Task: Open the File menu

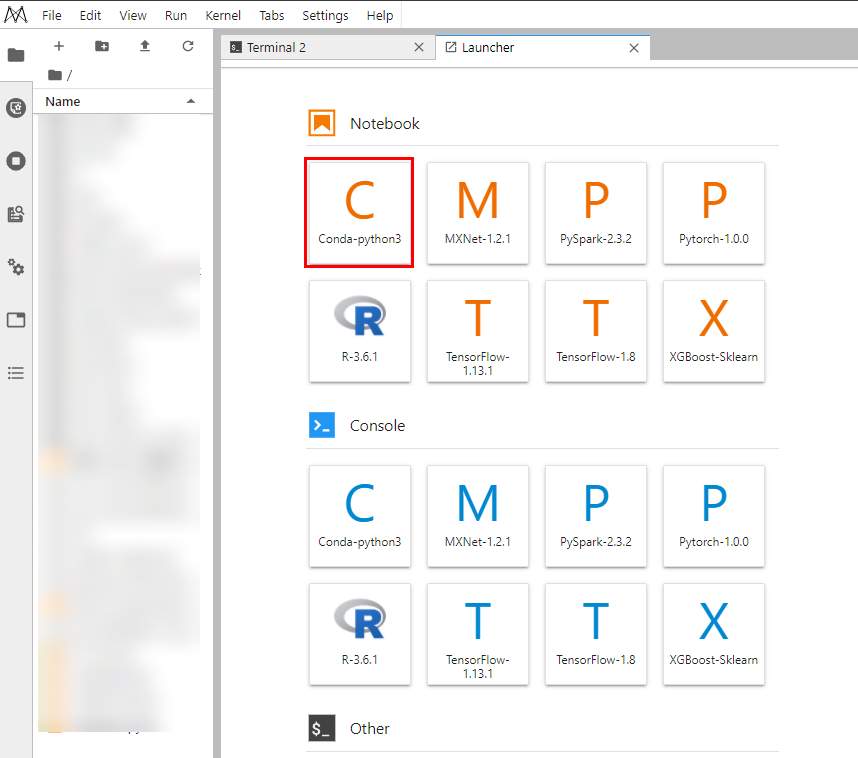Action: click(x=51, y=15)
